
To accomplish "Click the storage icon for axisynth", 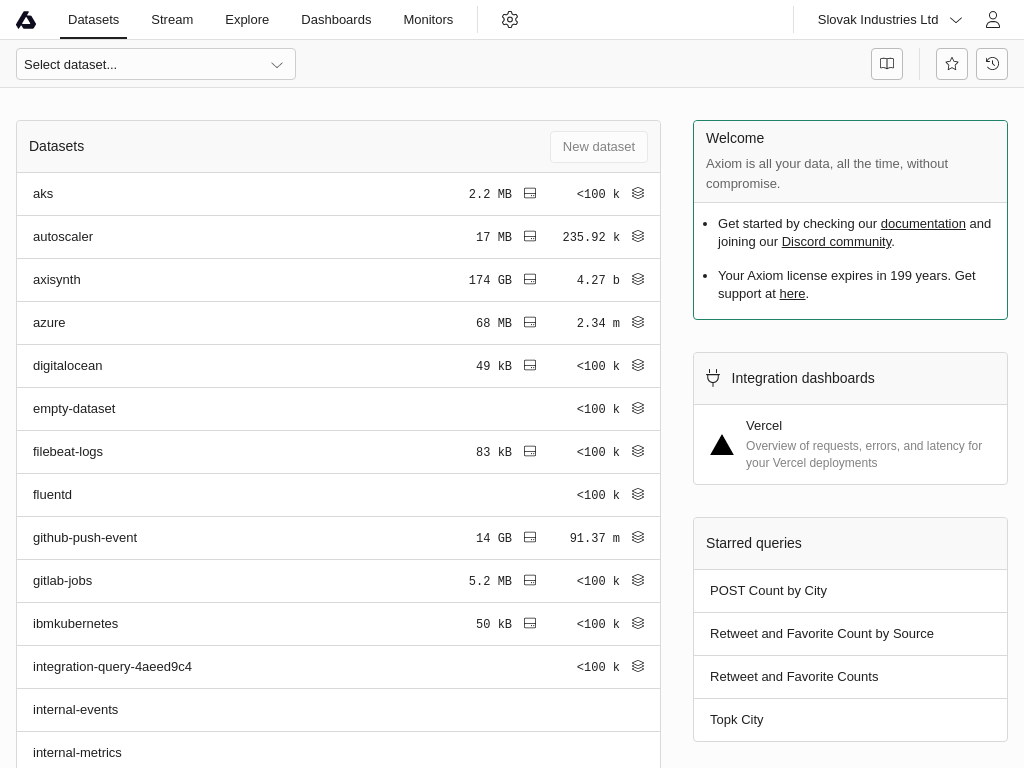I will click(530, 280).
